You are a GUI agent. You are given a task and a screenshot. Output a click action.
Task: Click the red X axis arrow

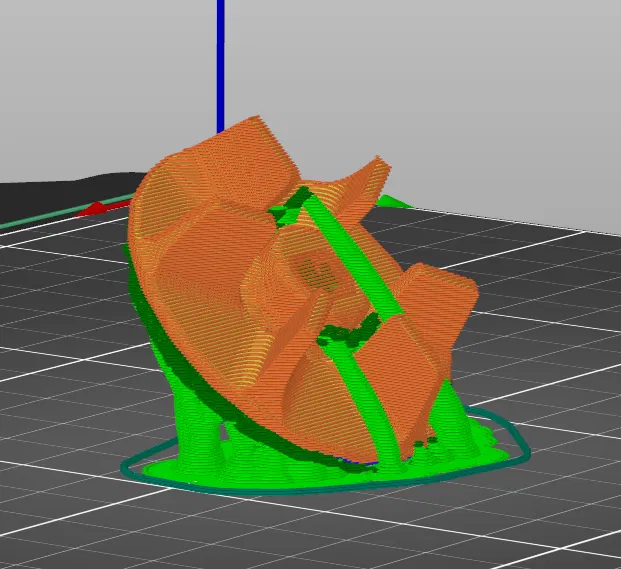point(104,209)
